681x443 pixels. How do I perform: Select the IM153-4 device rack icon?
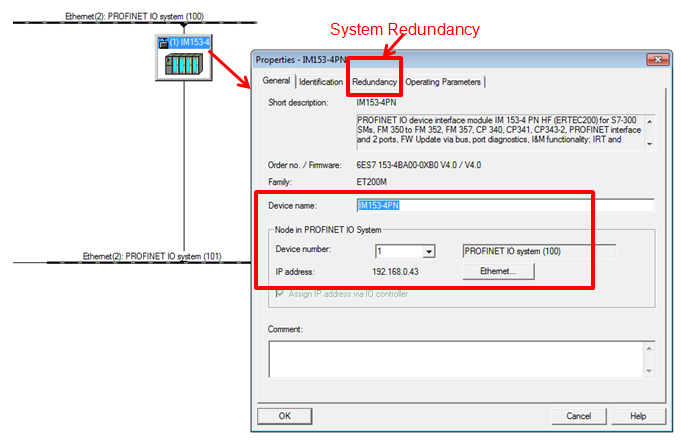coord(184,64)
